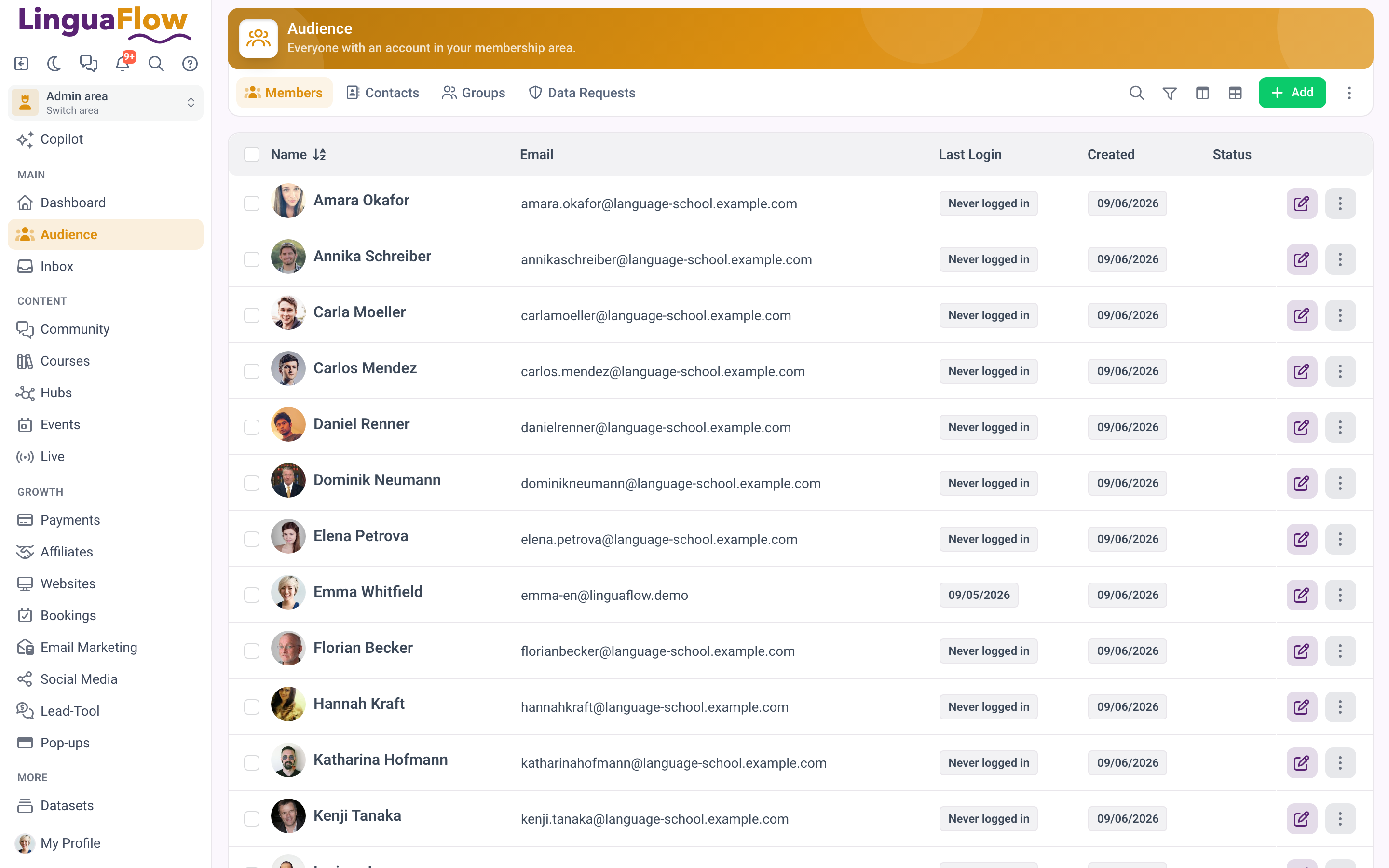Edit Katharina Hofmann's member record
Image resolution: width=1389 pixels, height=868 pixels.
1302,763
